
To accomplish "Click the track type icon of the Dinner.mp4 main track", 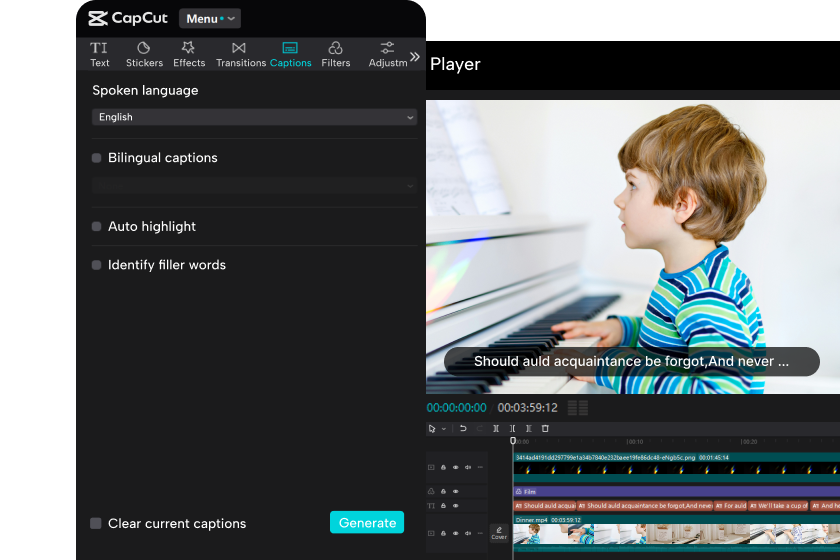I will 431,533.
